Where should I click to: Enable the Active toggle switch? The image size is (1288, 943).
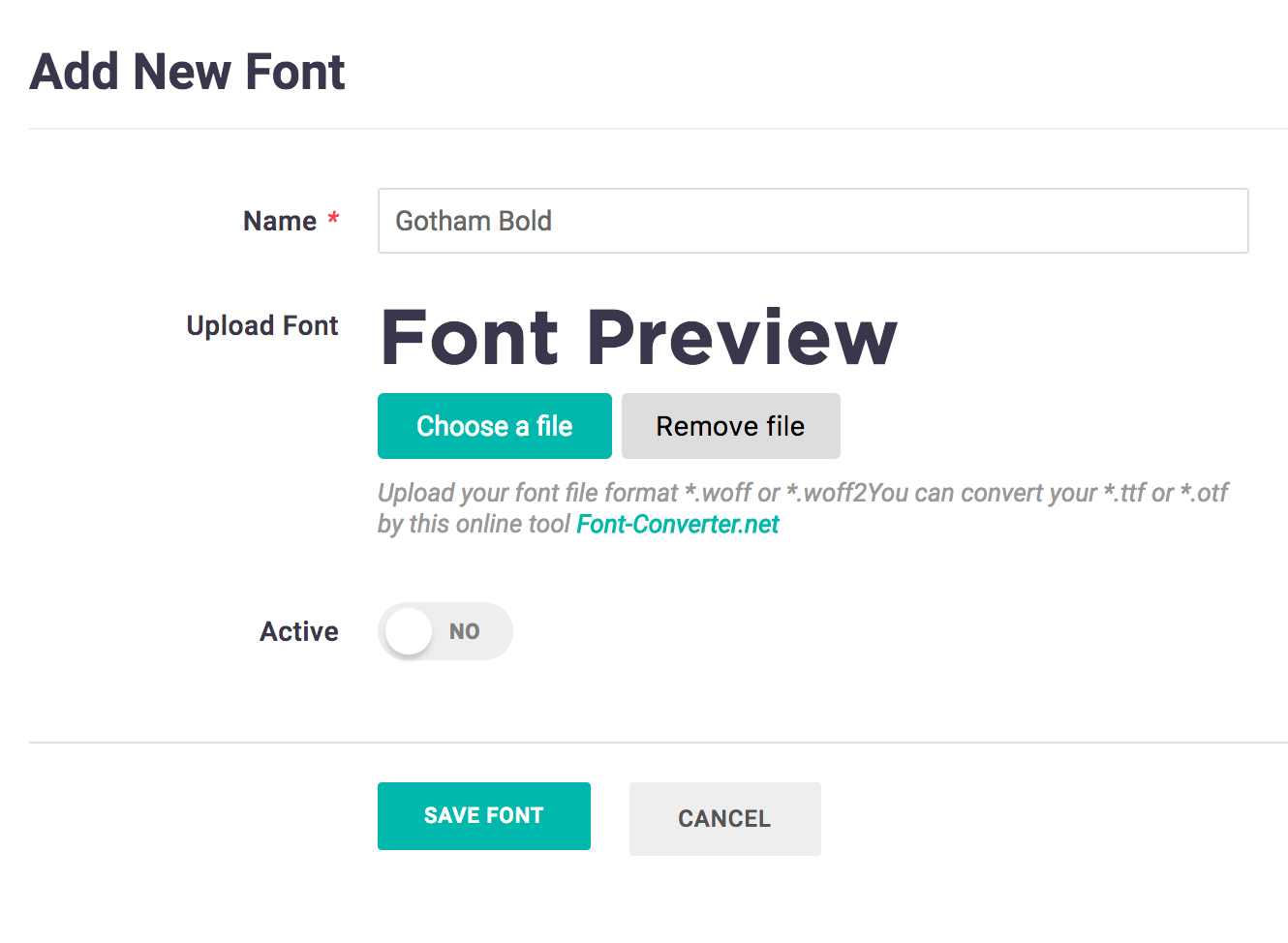[445, 631]
